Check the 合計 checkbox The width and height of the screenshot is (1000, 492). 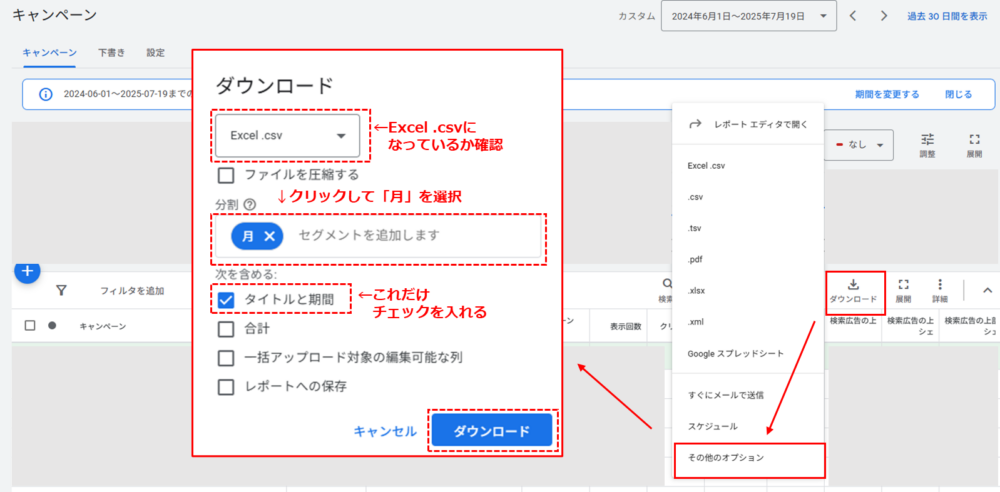pyautogui.click(x=226, y=328)
